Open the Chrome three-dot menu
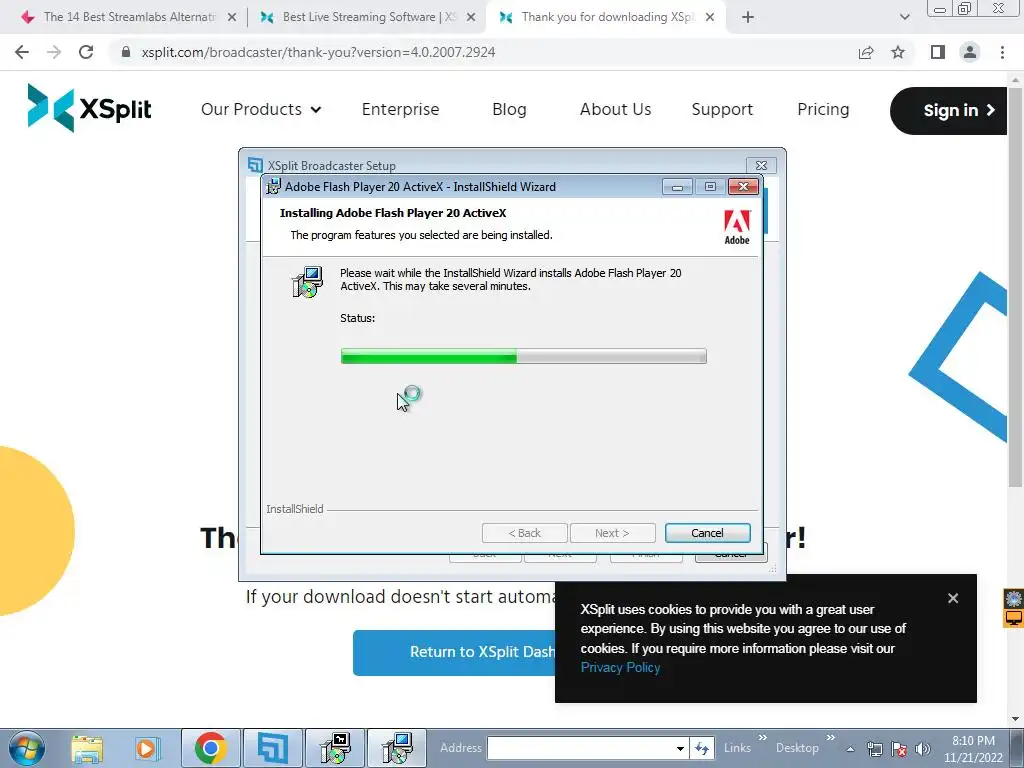Screen dimensions: 1024x768 coord(1002,52)
